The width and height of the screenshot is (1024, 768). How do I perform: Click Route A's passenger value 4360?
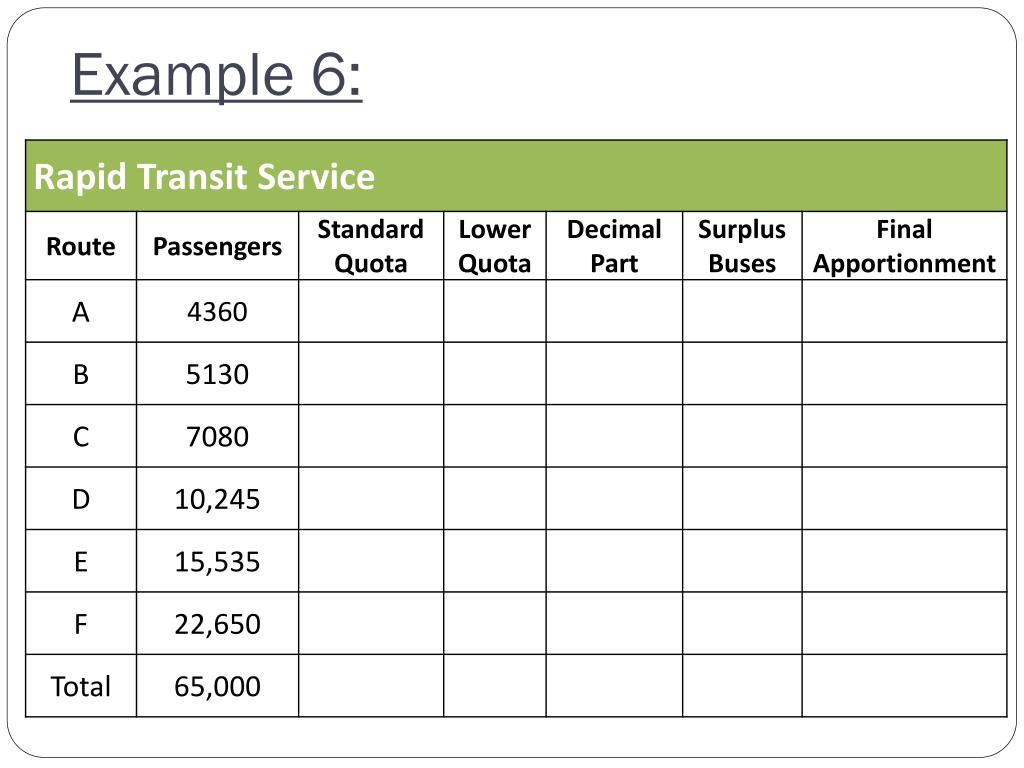pyautogui.click(x=217, y=312)
